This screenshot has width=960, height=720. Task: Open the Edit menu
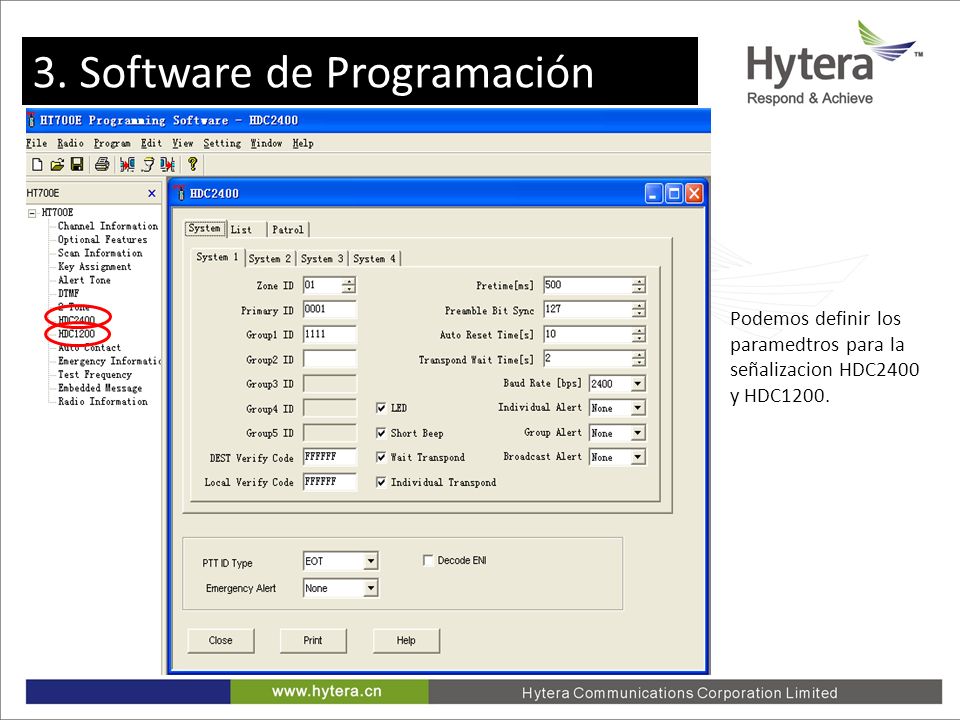(151, 143)
